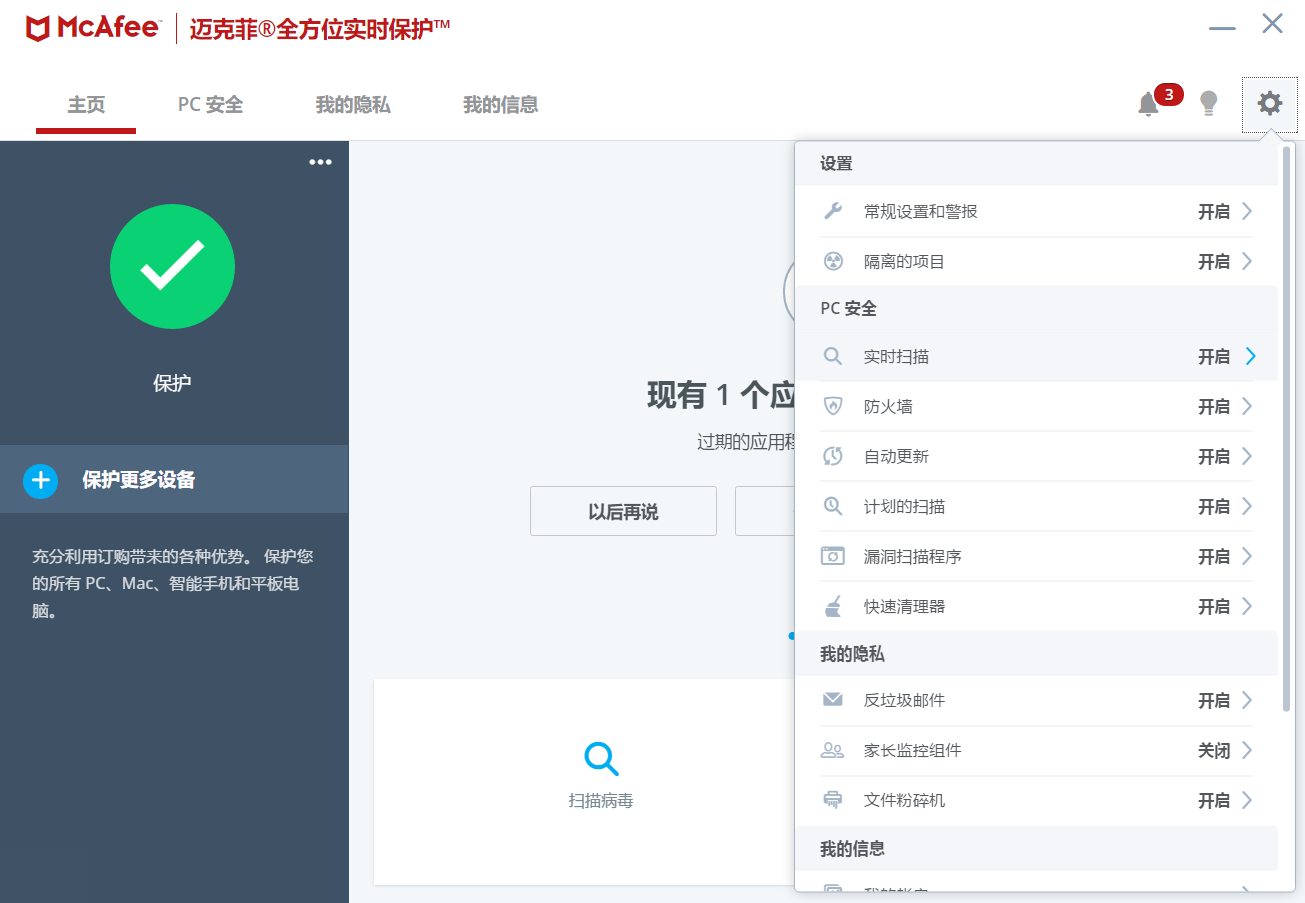Click the 文件粉碎机 label

point(905,800)
